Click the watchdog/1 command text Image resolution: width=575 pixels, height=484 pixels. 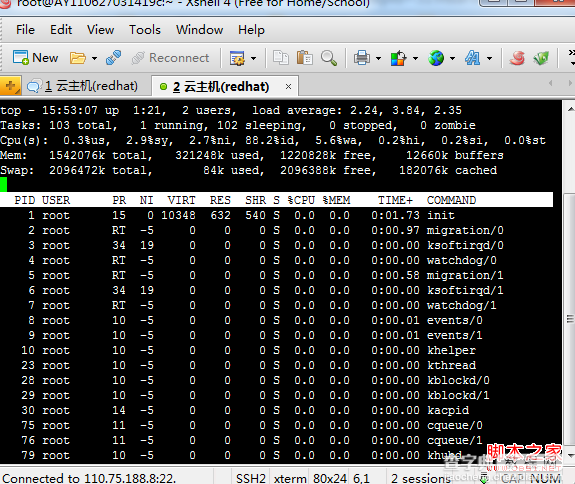[461, 305]
